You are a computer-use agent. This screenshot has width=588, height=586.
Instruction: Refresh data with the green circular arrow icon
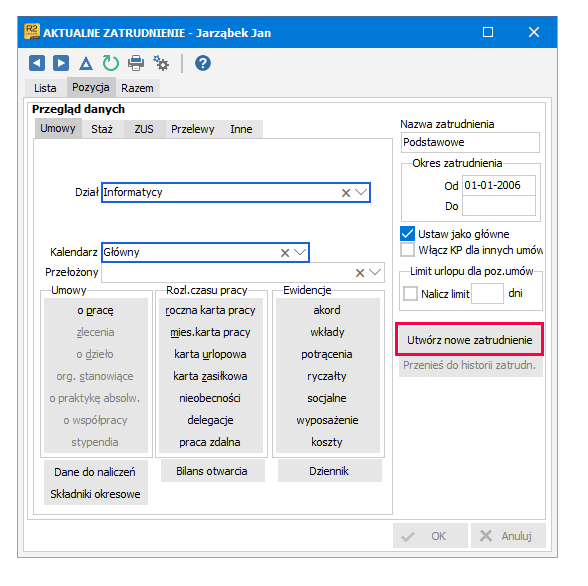pos(111,63)
